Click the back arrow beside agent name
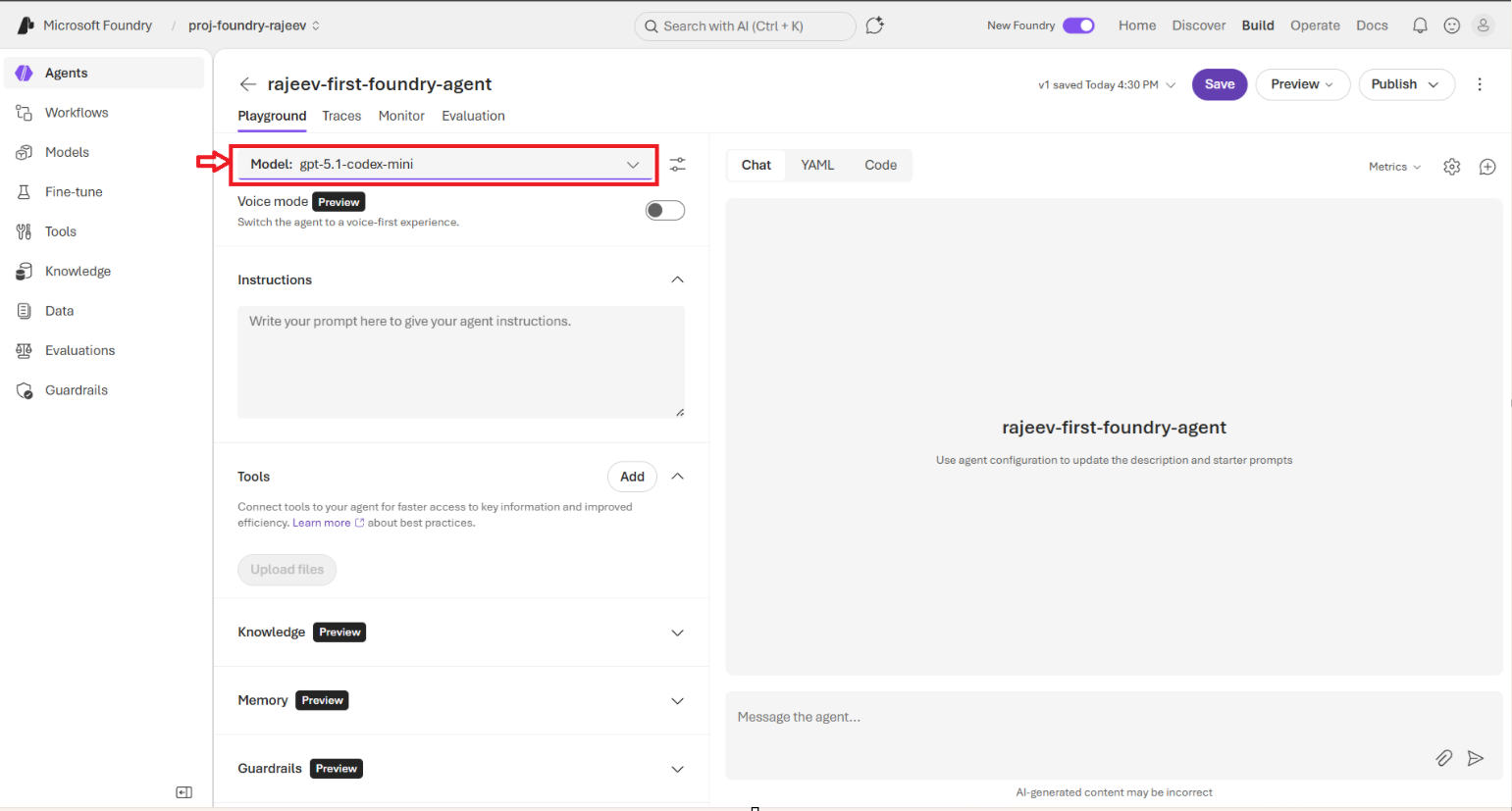 [x=247, y=84]
